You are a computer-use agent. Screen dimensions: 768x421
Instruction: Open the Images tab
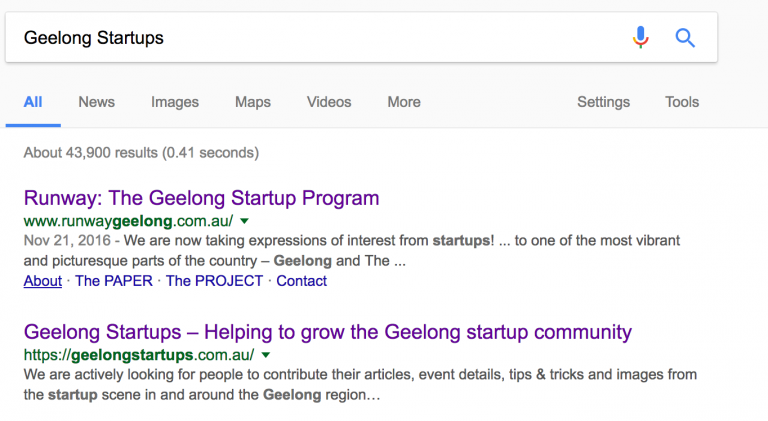click(175, 102)
